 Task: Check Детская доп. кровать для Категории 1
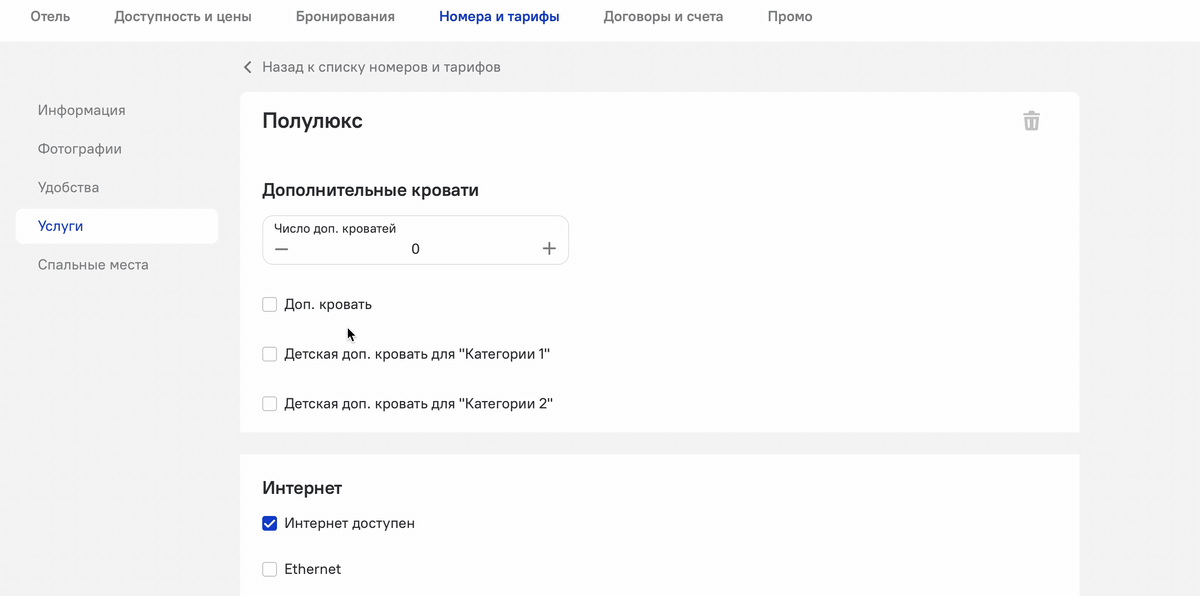point(269,354)
